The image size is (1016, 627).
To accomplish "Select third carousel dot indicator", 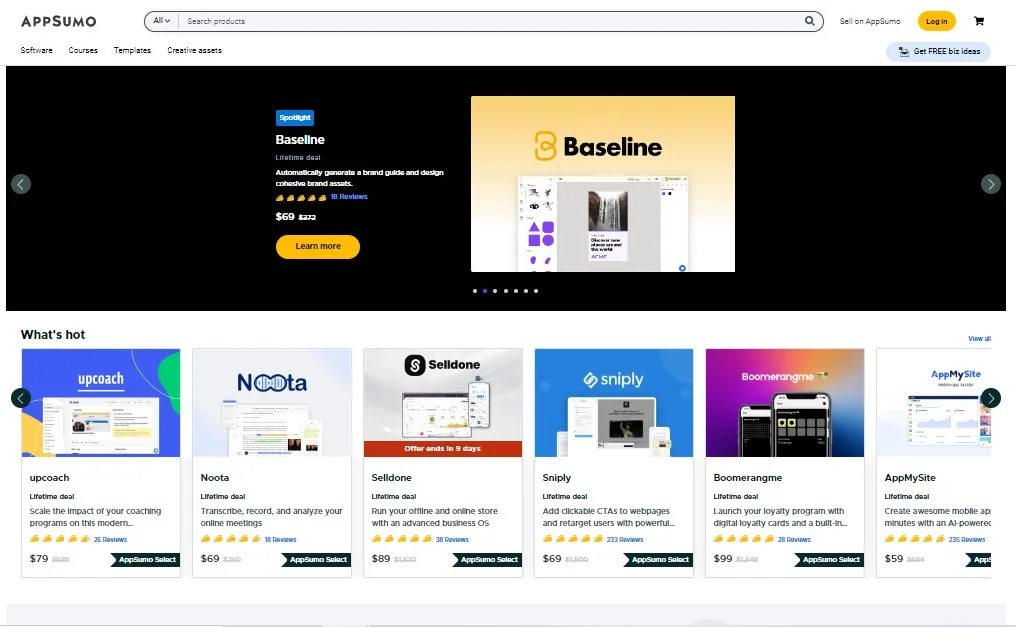I will click(x=495, y=291).
